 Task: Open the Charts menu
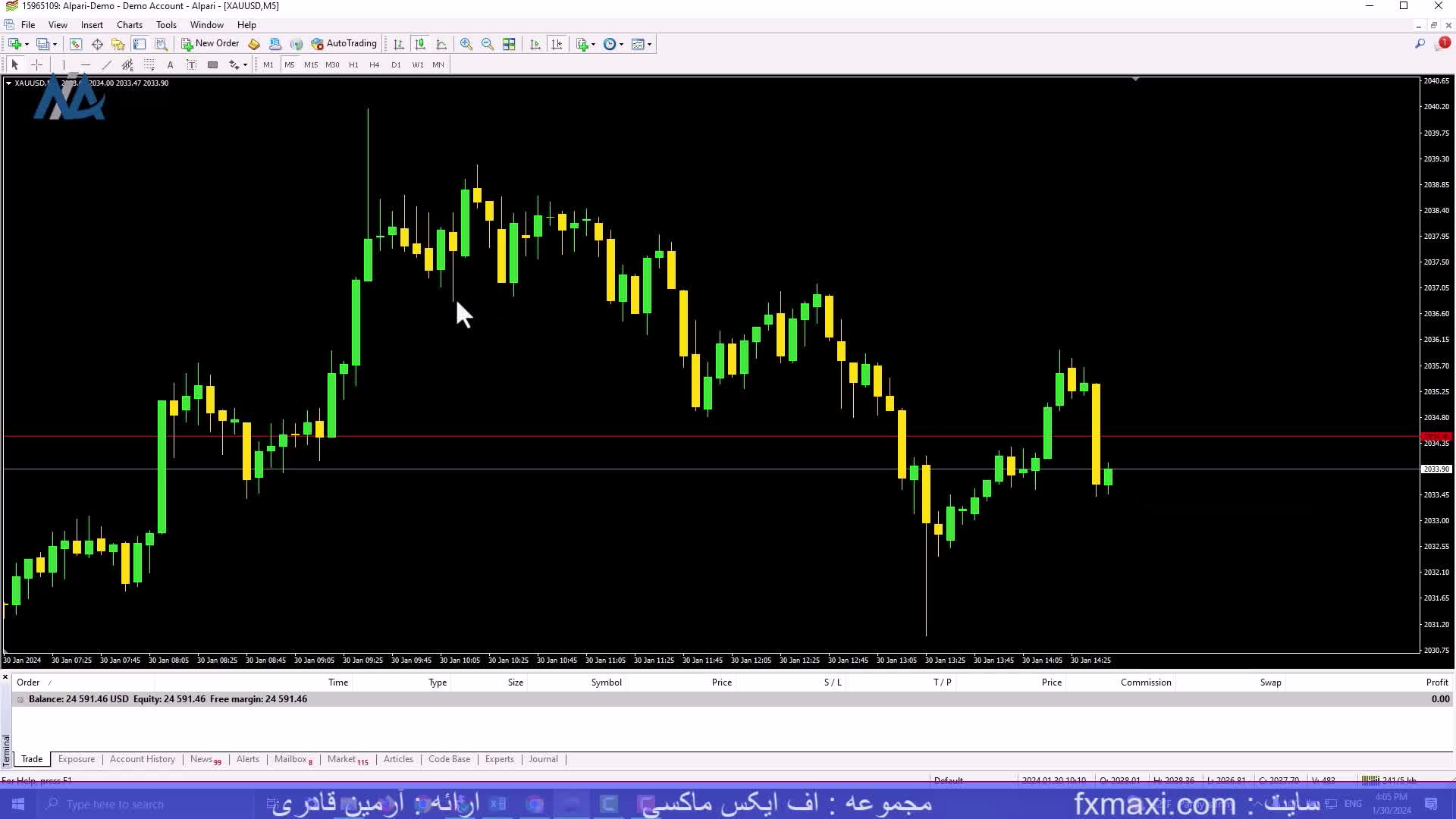129,25
